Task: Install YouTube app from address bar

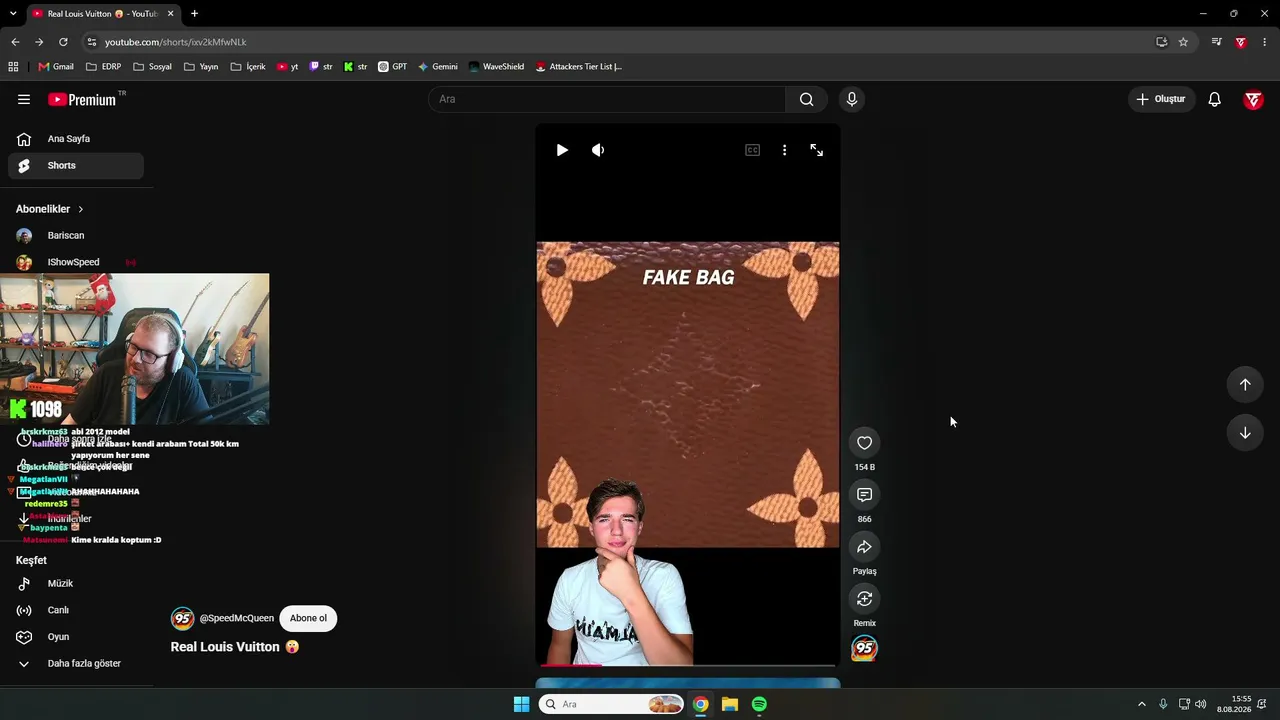Action: pos(1161,42)
